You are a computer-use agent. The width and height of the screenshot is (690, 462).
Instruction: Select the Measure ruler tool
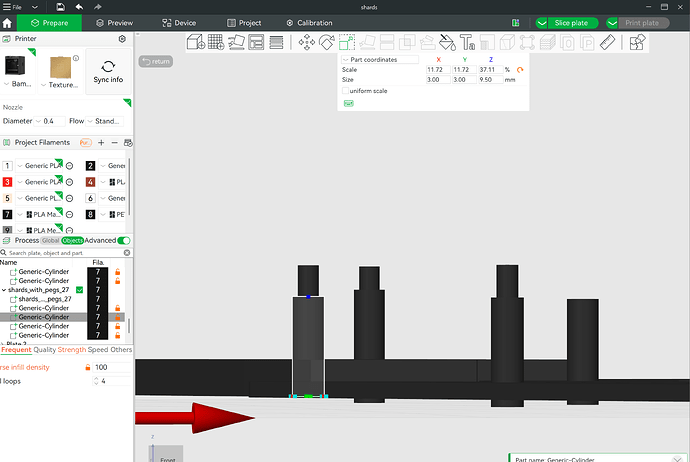607,42
